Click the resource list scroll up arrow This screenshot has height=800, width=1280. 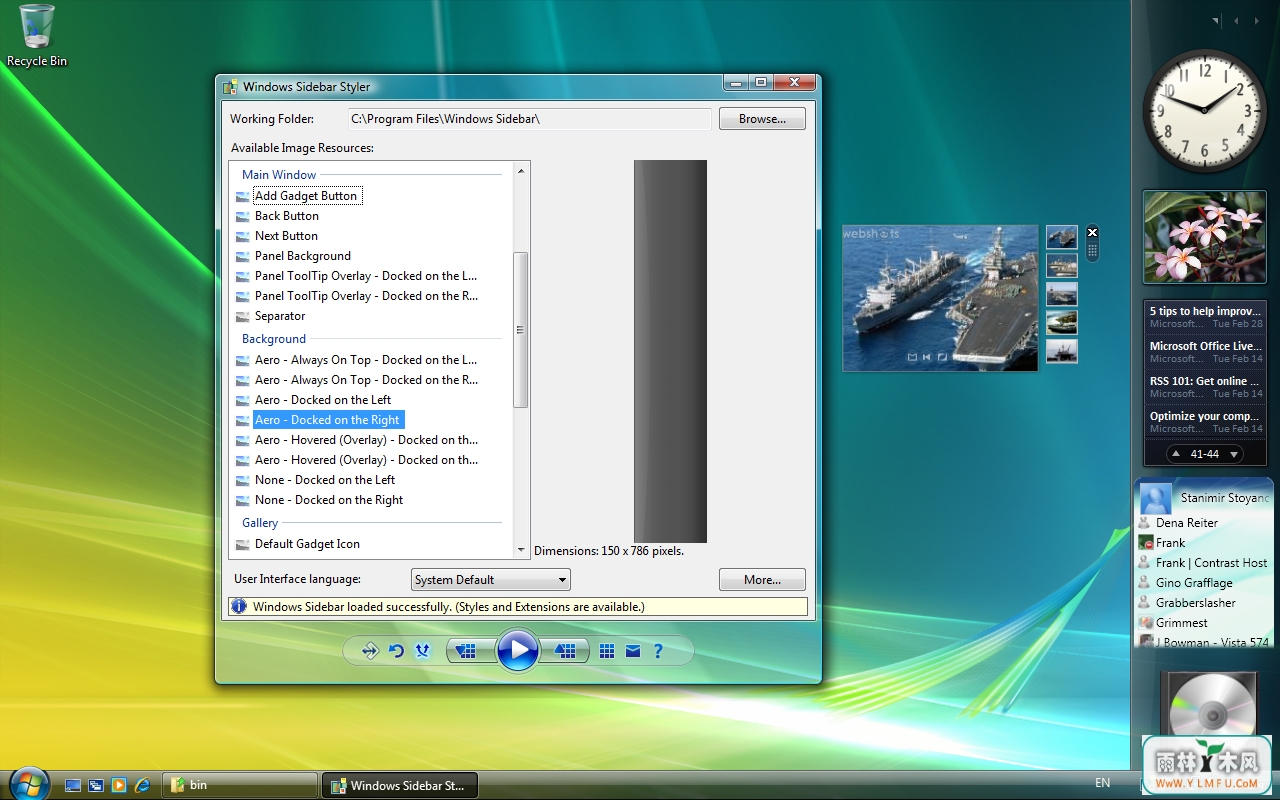coord(521,171)
